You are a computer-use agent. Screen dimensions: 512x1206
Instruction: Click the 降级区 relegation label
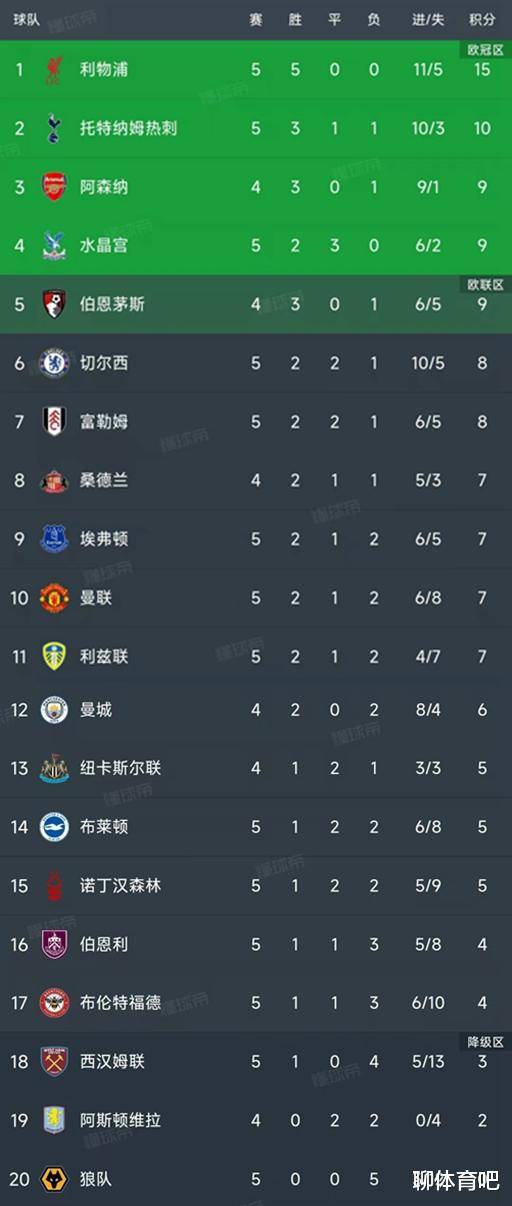point(485,1041)
